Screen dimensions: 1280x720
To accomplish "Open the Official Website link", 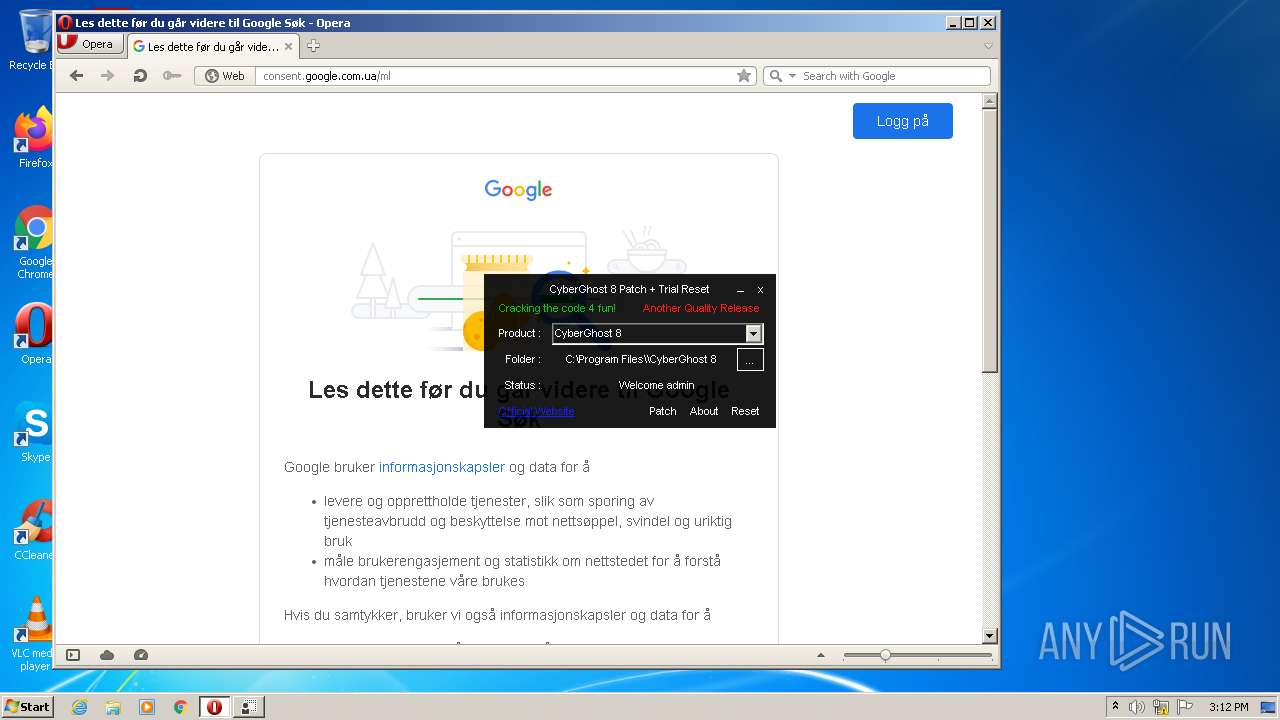I will point(536,411).
